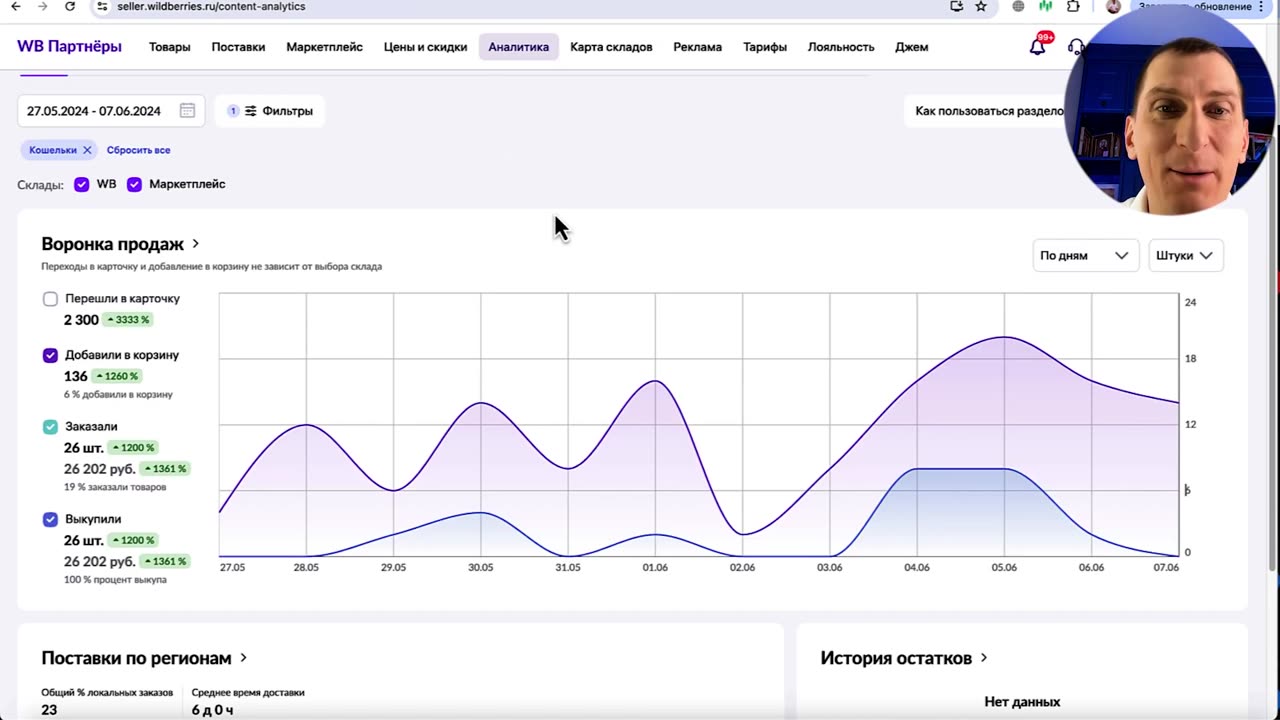This screenshot has height=720, width=1280.
Task: Click the 05.06 peak on the chart
Action: 1004,337
